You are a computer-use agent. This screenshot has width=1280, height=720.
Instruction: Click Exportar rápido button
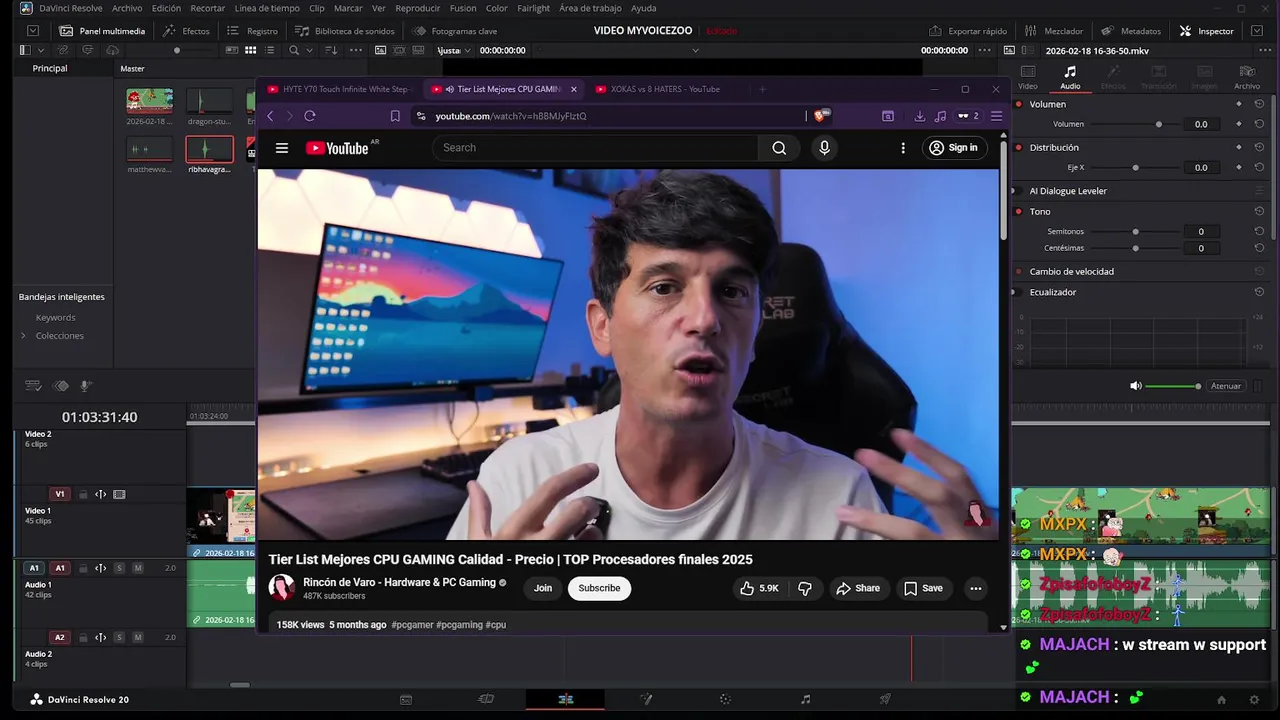pyautogui.click(x=968, y=31)
